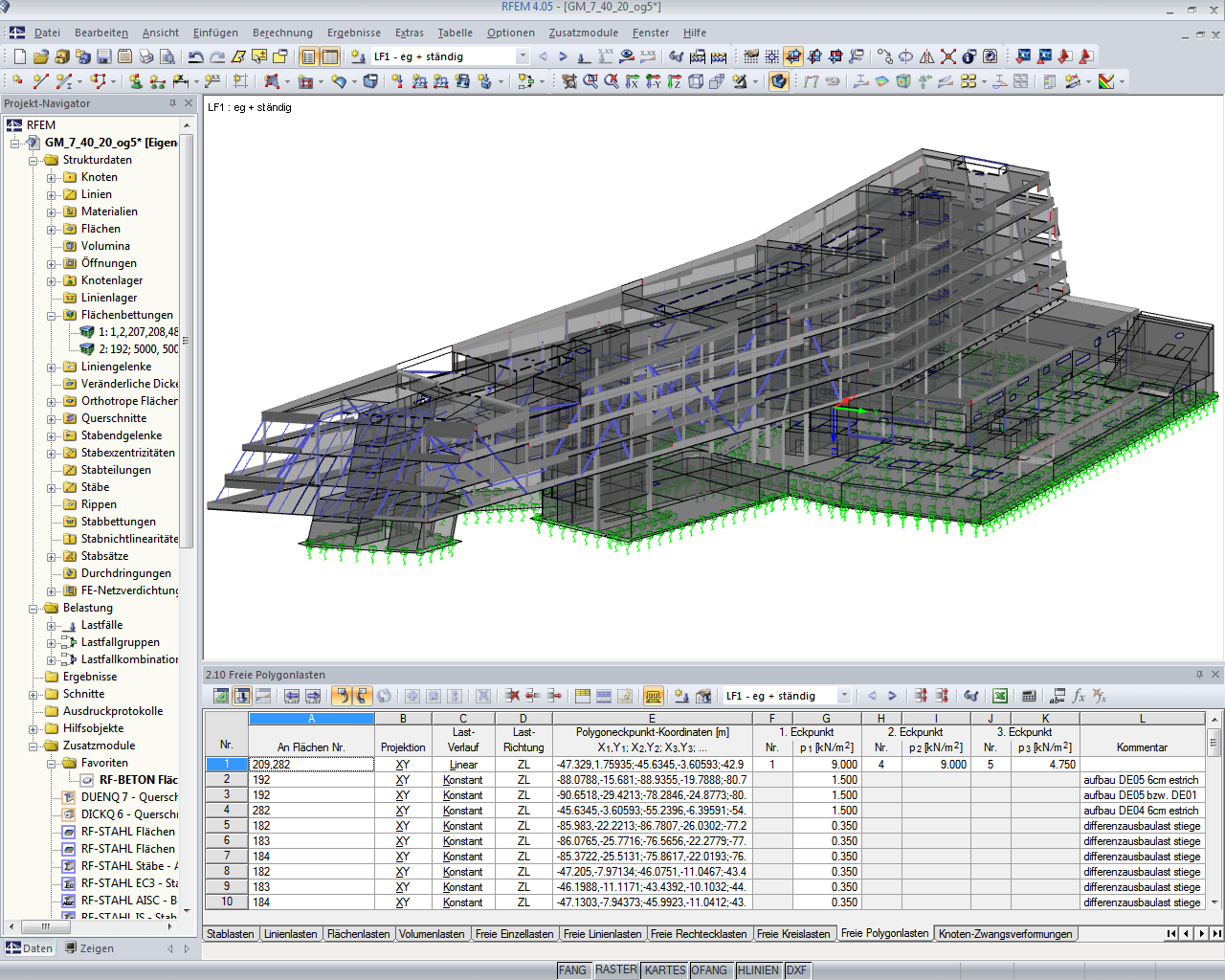1225x980 pixels.
Task: Toggle FANG snap mode in the status bar
Action: 572,969
